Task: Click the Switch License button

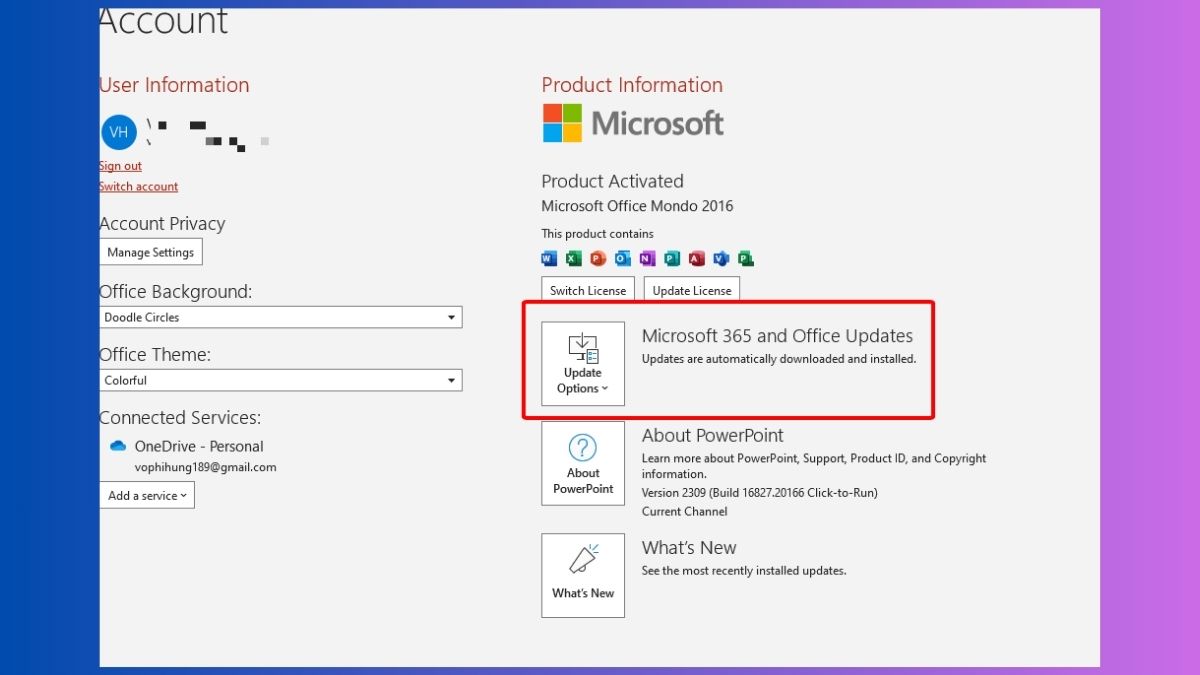Action: point(588,290)
